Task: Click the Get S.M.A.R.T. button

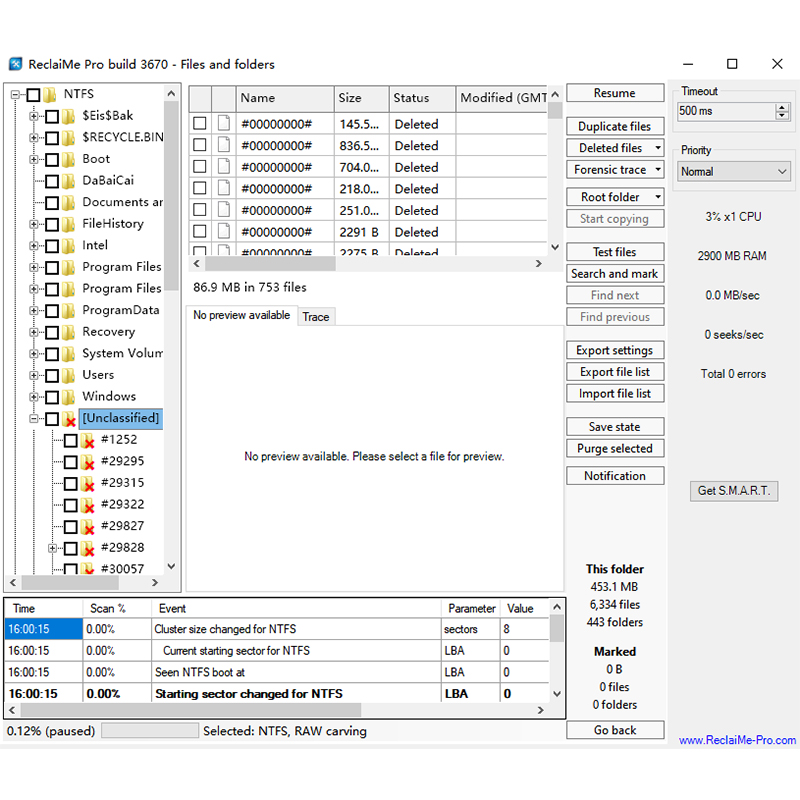Action: click(734, 491)
